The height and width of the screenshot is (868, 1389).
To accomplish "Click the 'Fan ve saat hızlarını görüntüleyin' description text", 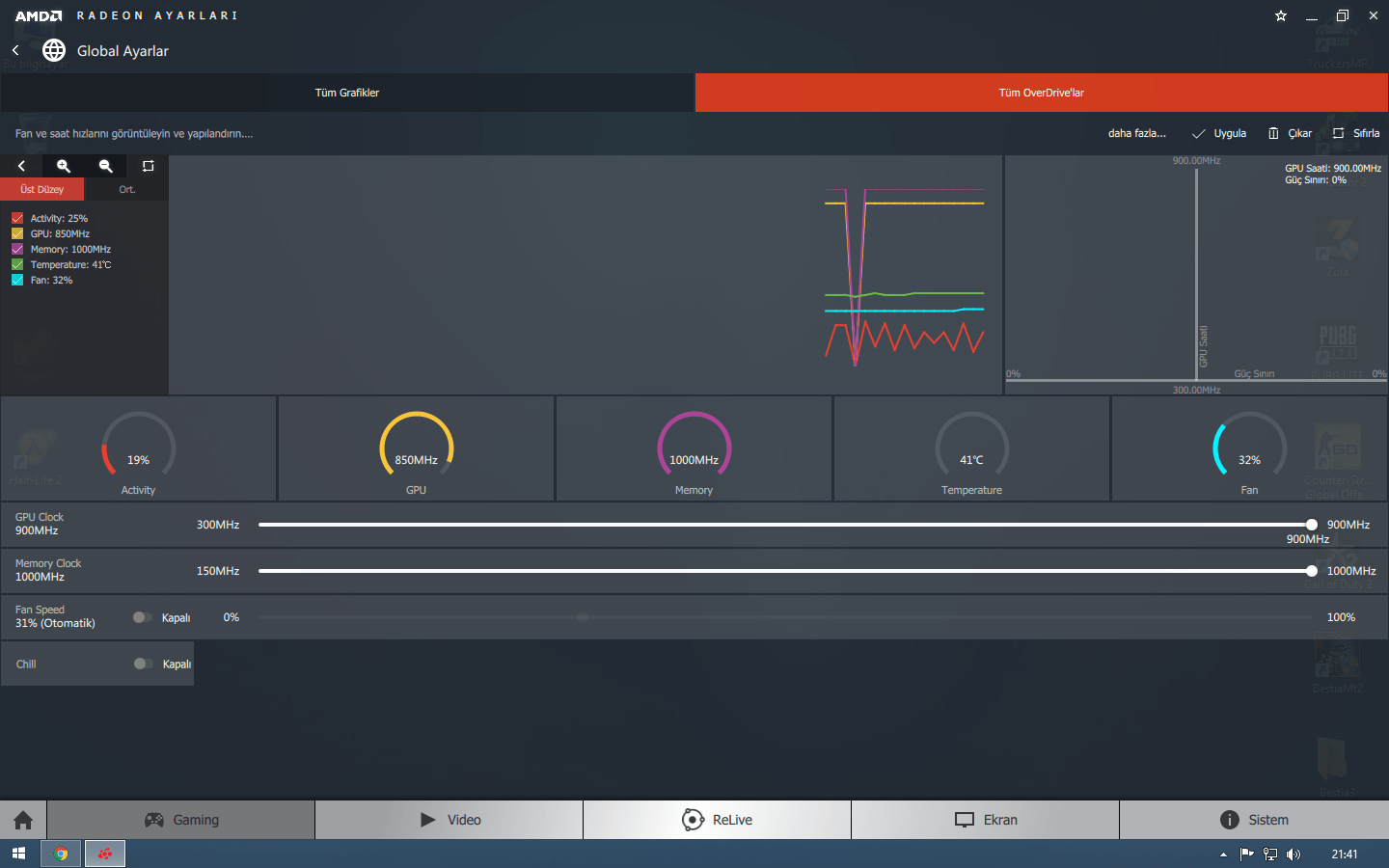I will [134, 133].
